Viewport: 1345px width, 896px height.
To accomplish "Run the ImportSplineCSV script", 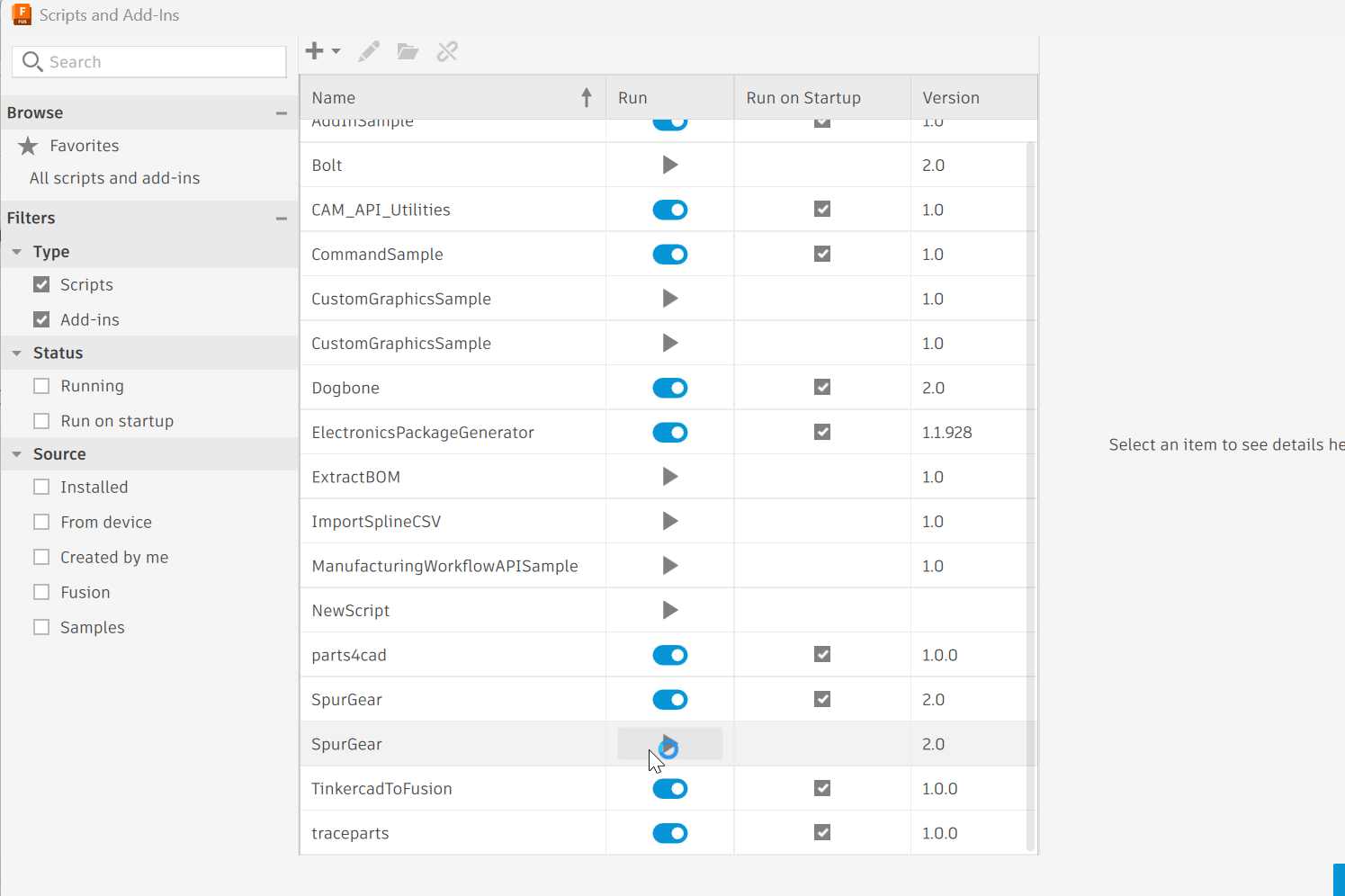I will point(670,521).
